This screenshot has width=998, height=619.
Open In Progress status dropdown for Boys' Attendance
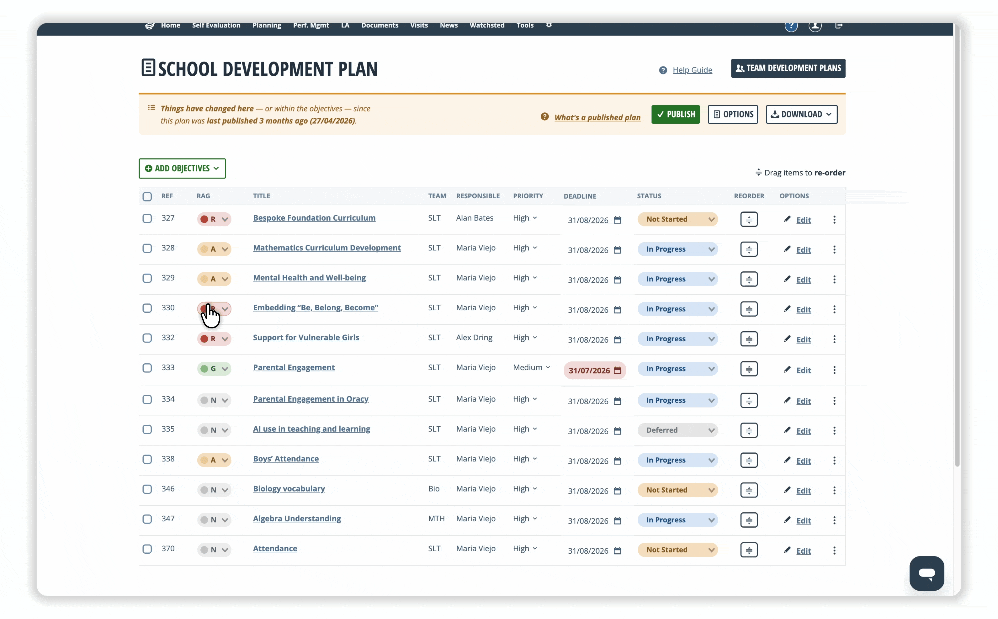pyautogui.click(x=678, y=461)
